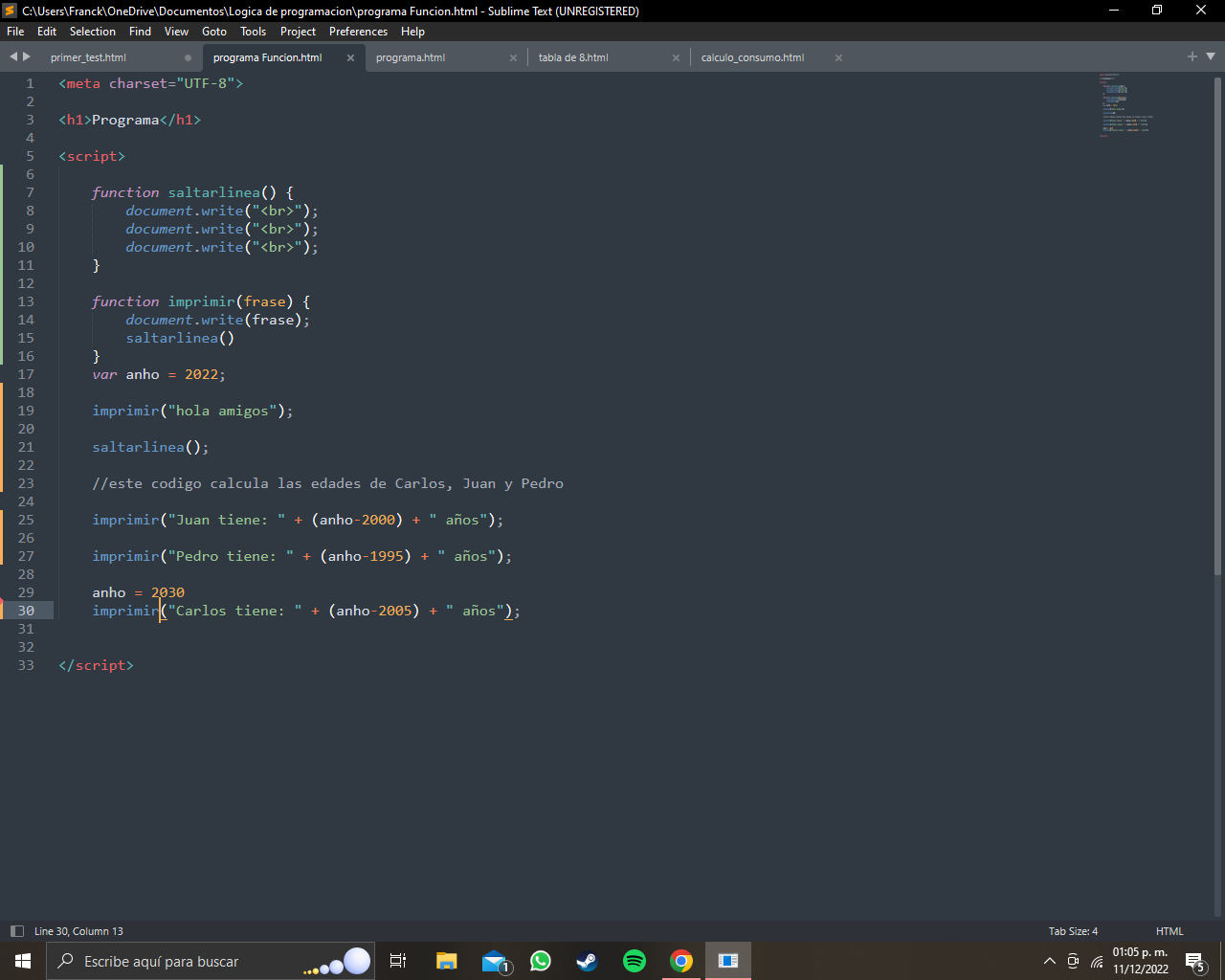Click the vertical editor scrollbar
1225x980 pixels.
point(1217,325)
